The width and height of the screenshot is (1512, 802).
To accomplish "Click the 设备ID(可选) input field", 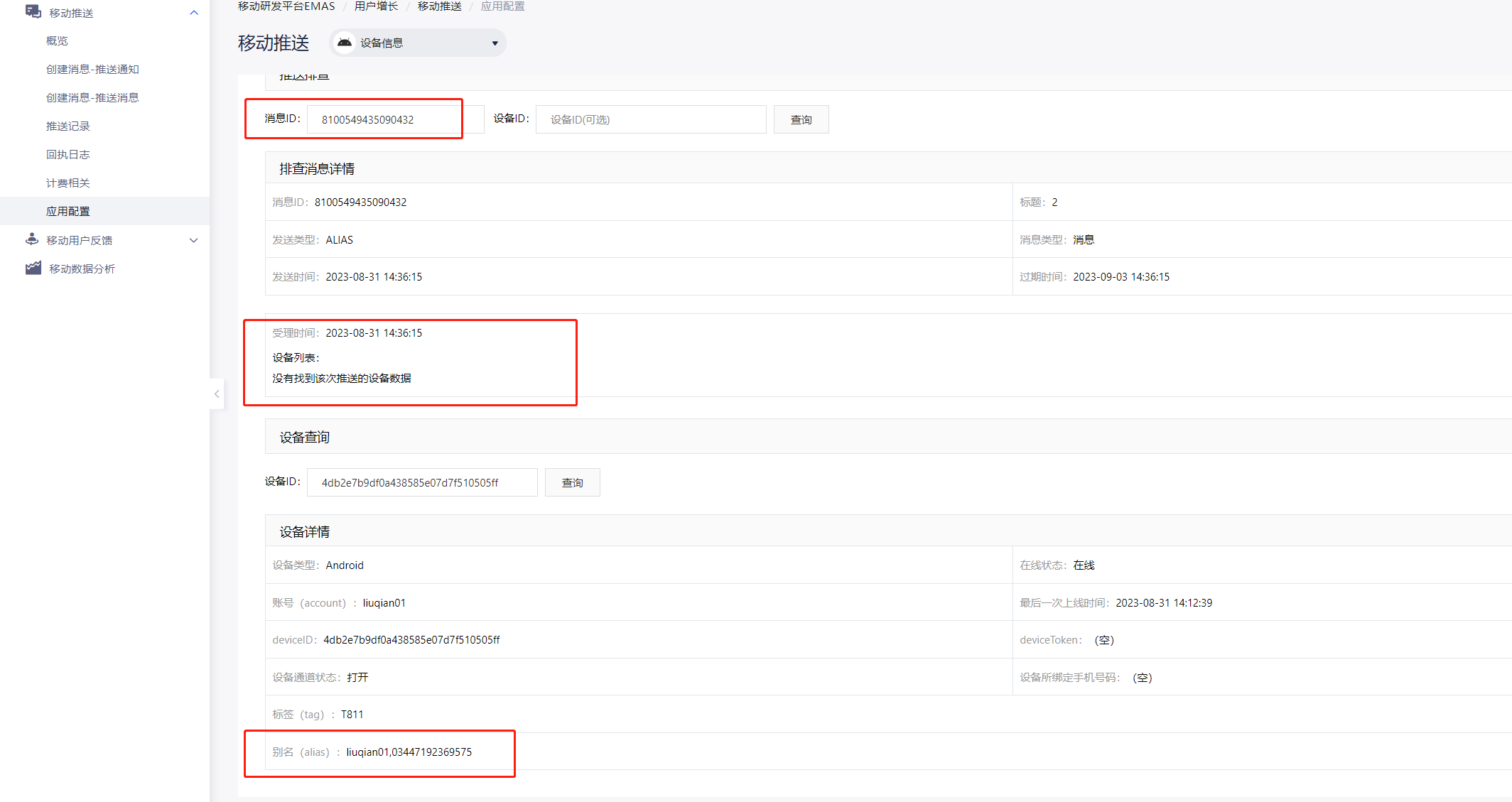I will [x=651, y=119].
